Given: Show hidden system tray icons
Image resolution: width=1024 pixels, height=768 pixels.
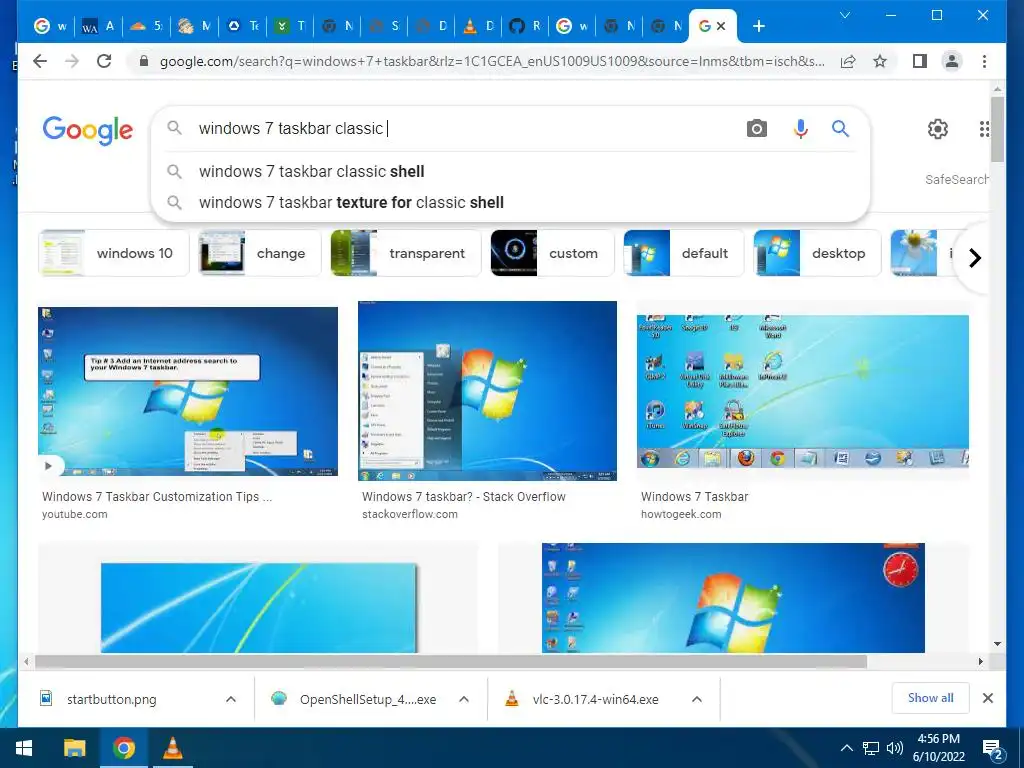Looking at the screenshot, I should click(x=846, y=748).
